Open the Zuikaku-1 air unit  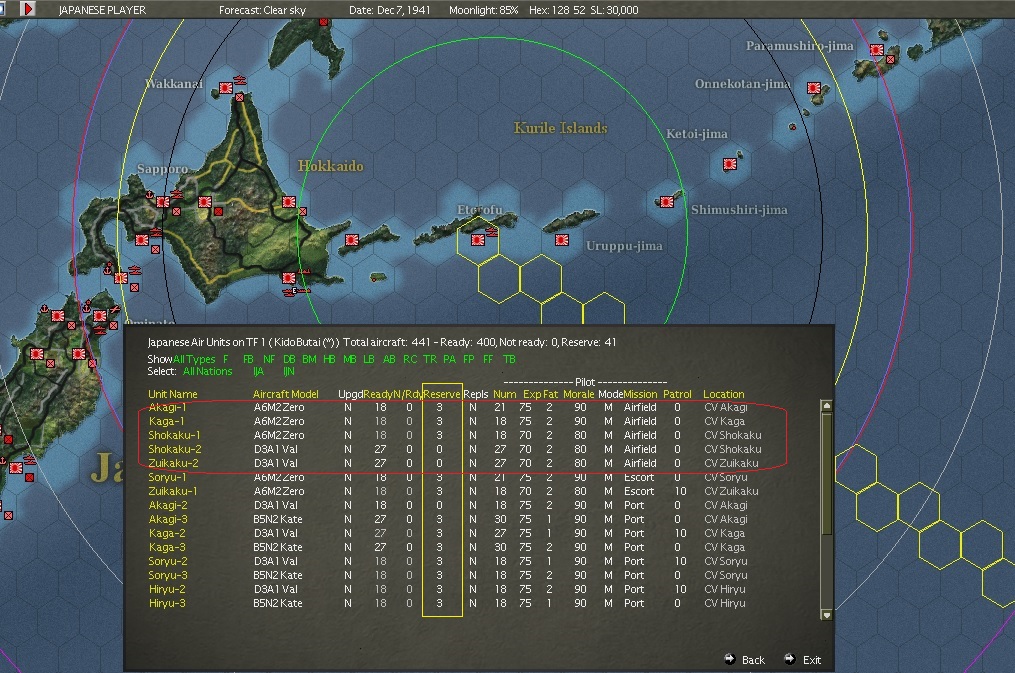(173, 491)
